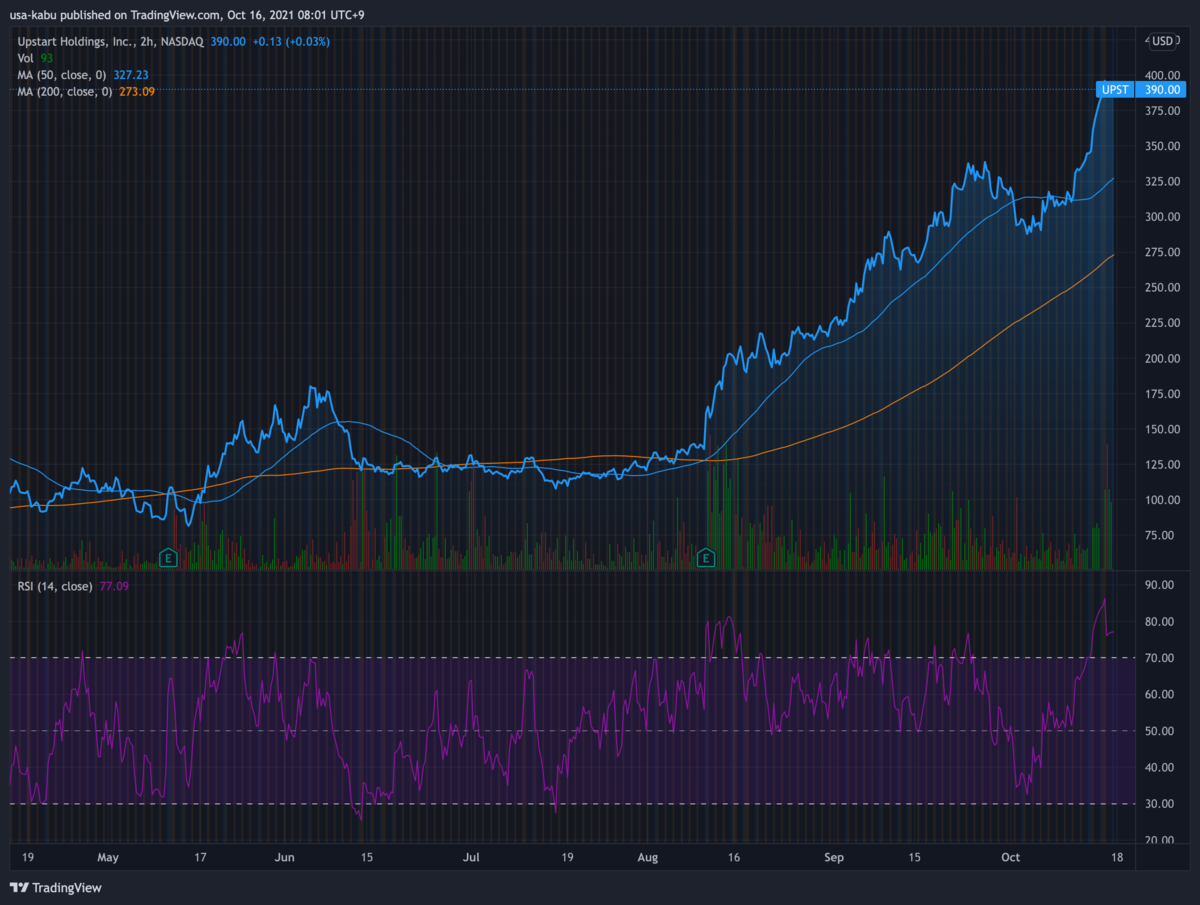Click the May label on time axis
Viewport: 1200px width, 905px height.
[x=108, y=857]
